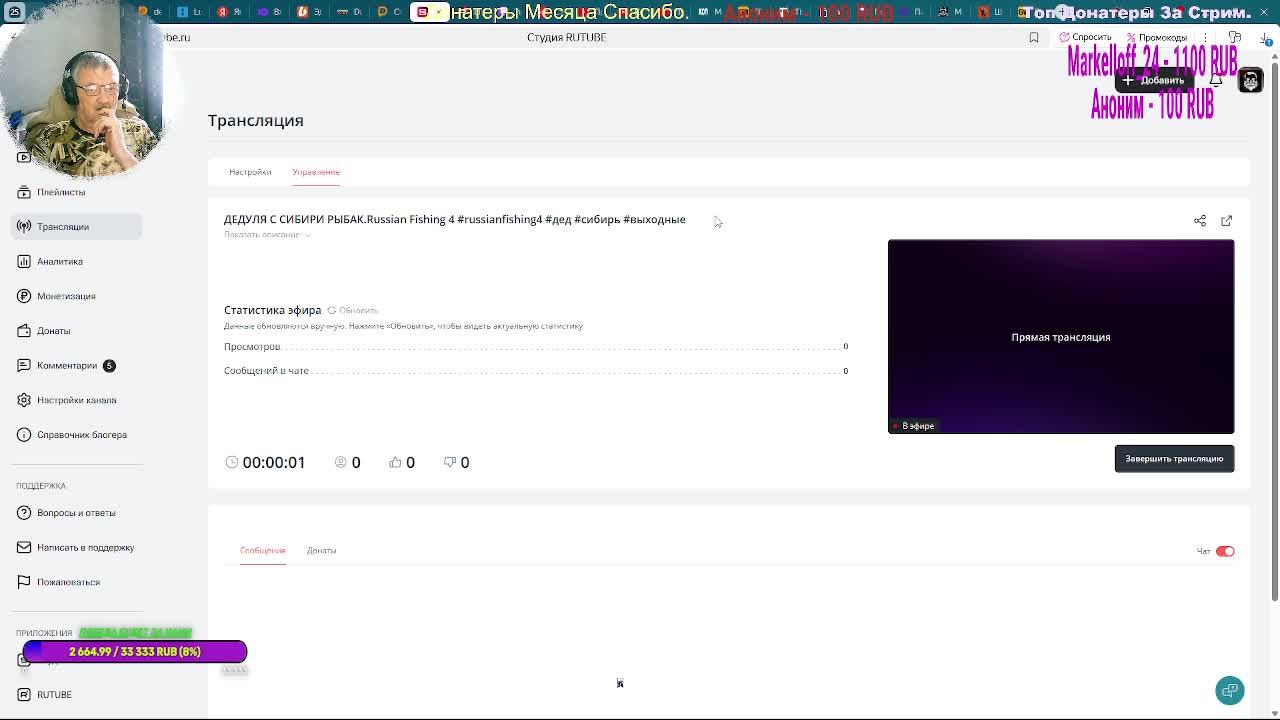Open Вопросы и ответы link
The image size is (1280, 720).
[x=76, y=513]
